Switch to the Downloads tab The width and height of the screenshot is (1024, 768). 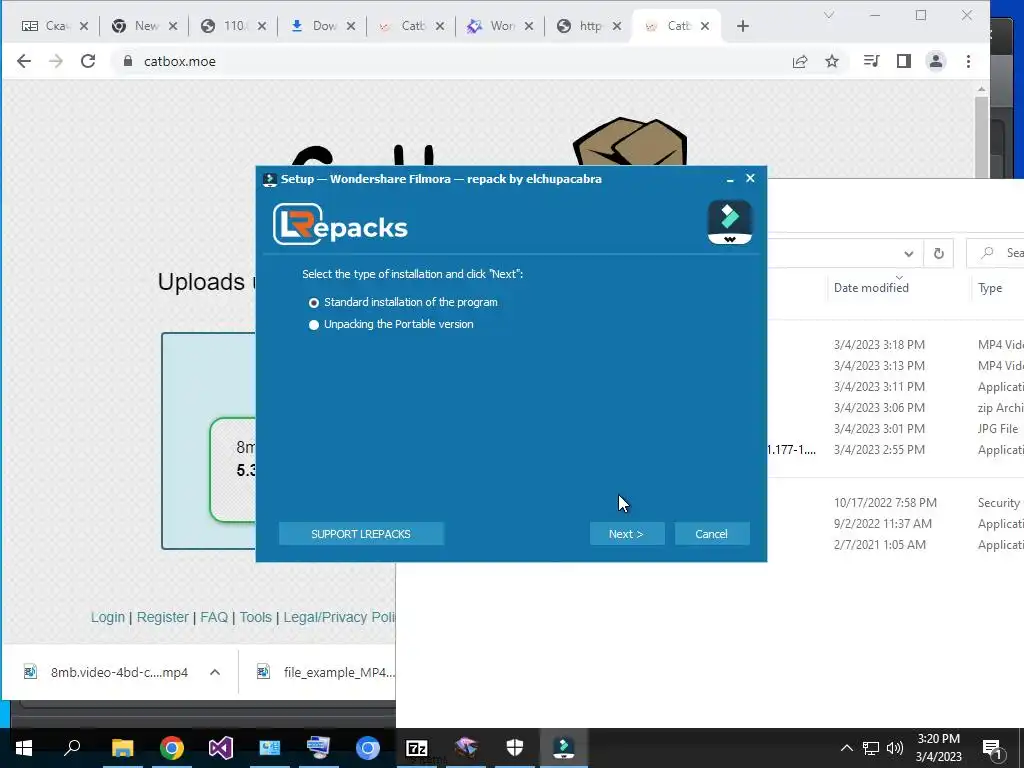click(x=321, y=26)
